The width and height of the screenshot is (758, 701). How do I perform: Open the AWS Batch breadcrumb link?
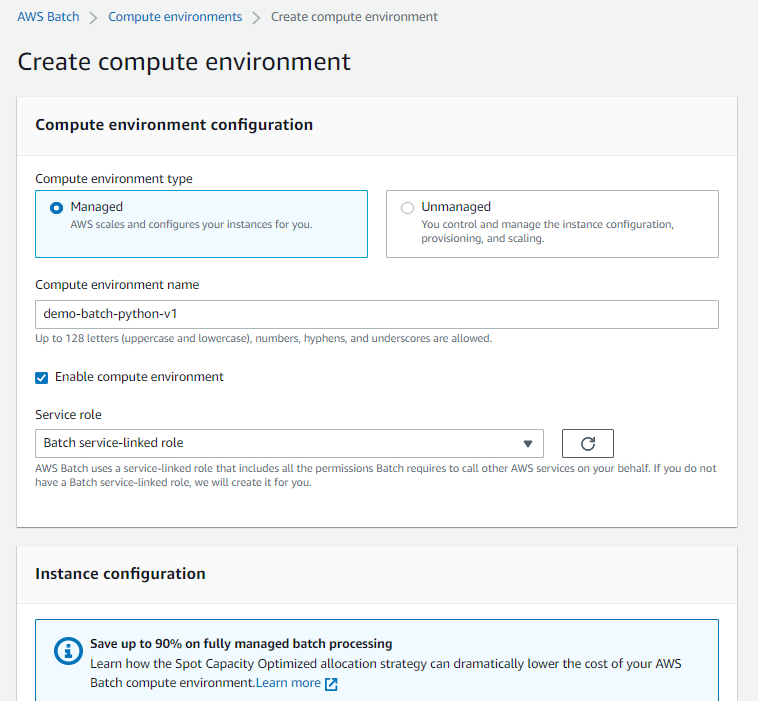(48, 17)
